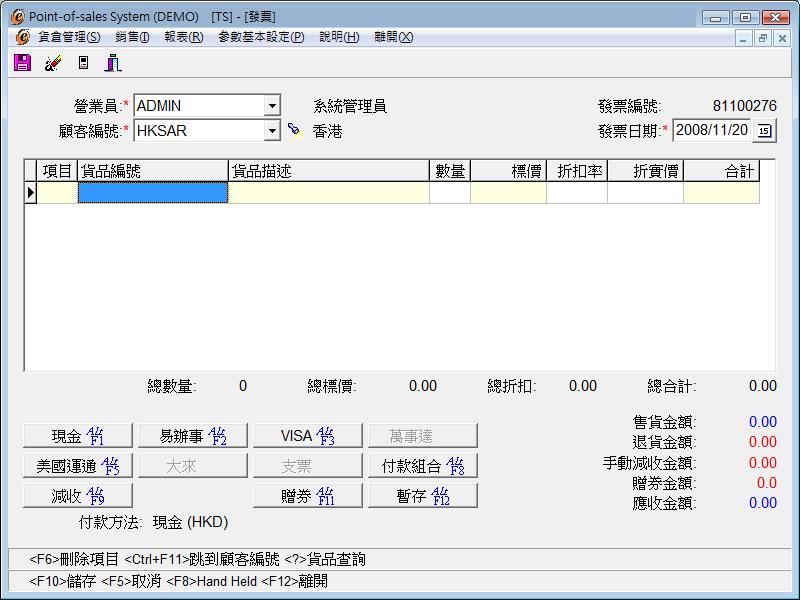Click the cancel/clear eraser toolbar icon
The height and width of the screenshot is (600, 800).
click(52, 63)
